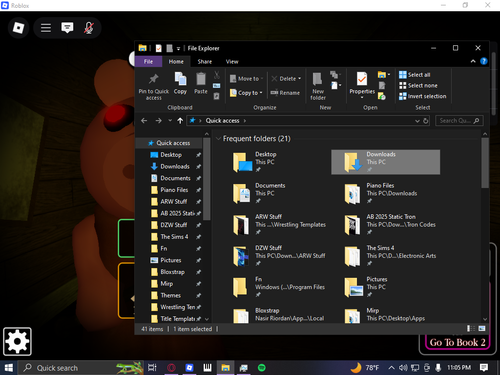
Task: Select Bloxstrap in navigation pane
Action: pos(172,272)
